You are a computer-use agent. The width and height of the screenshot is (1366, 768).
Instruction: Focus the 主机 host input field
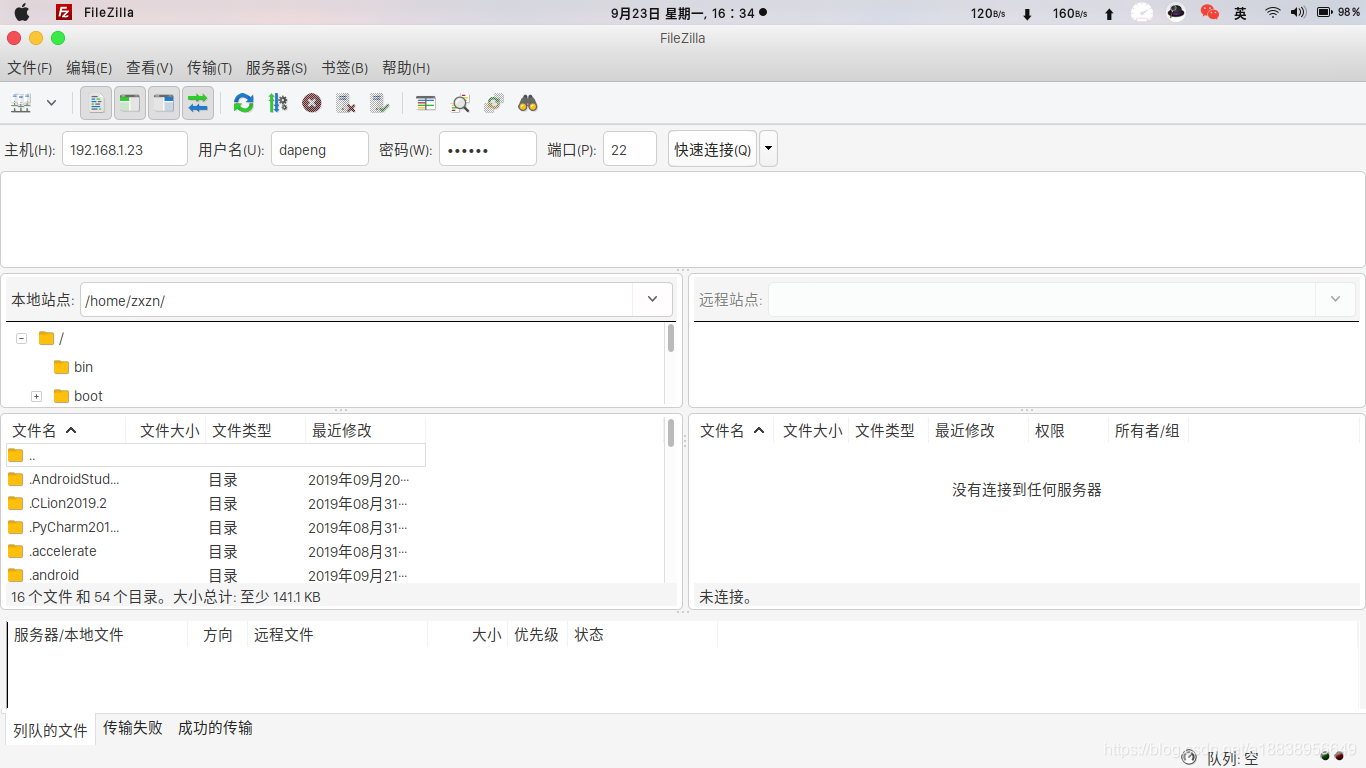(x=125, y=149)
